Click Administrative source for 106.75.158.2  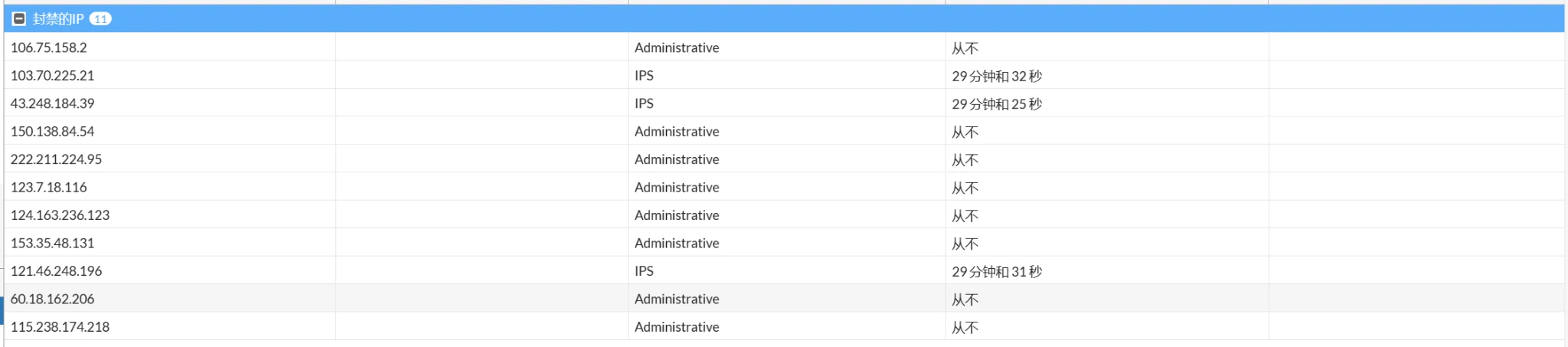(x=677, y=47)
